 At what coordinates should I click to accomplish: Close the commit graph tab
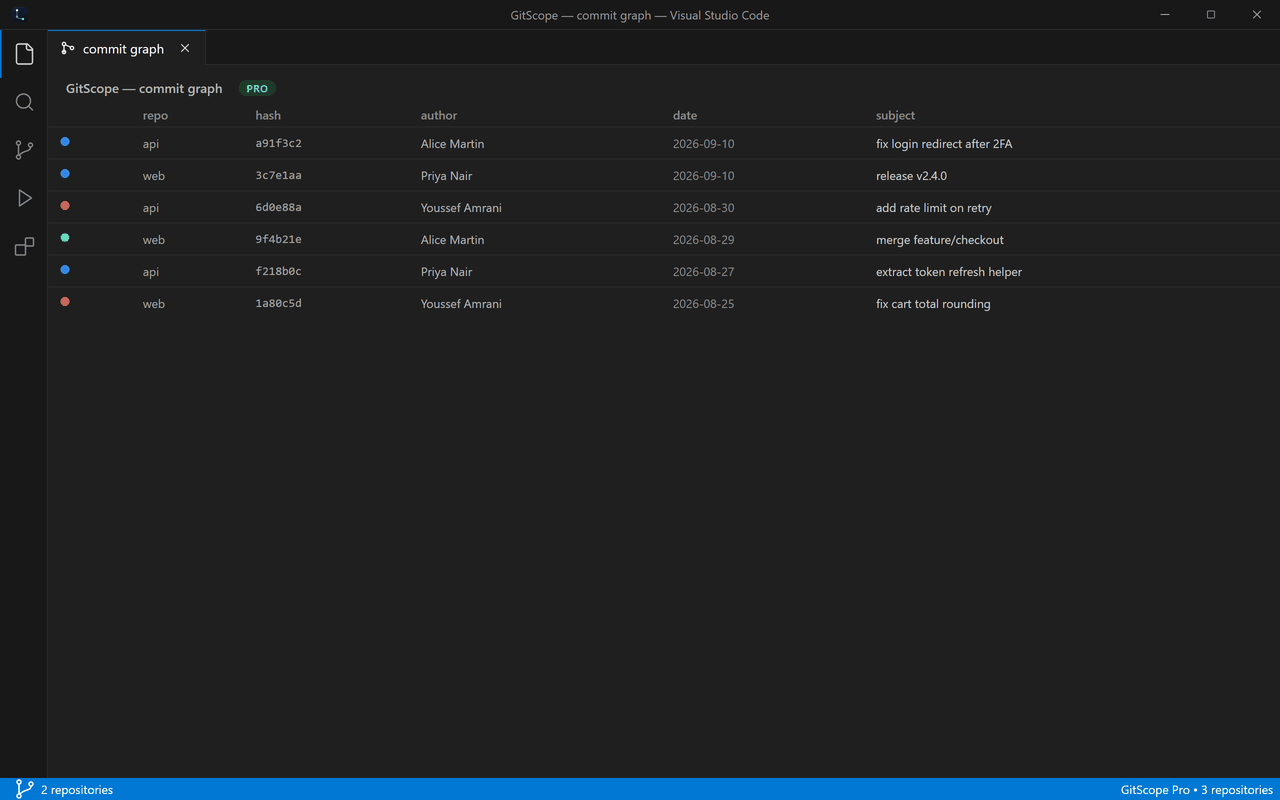185,48
